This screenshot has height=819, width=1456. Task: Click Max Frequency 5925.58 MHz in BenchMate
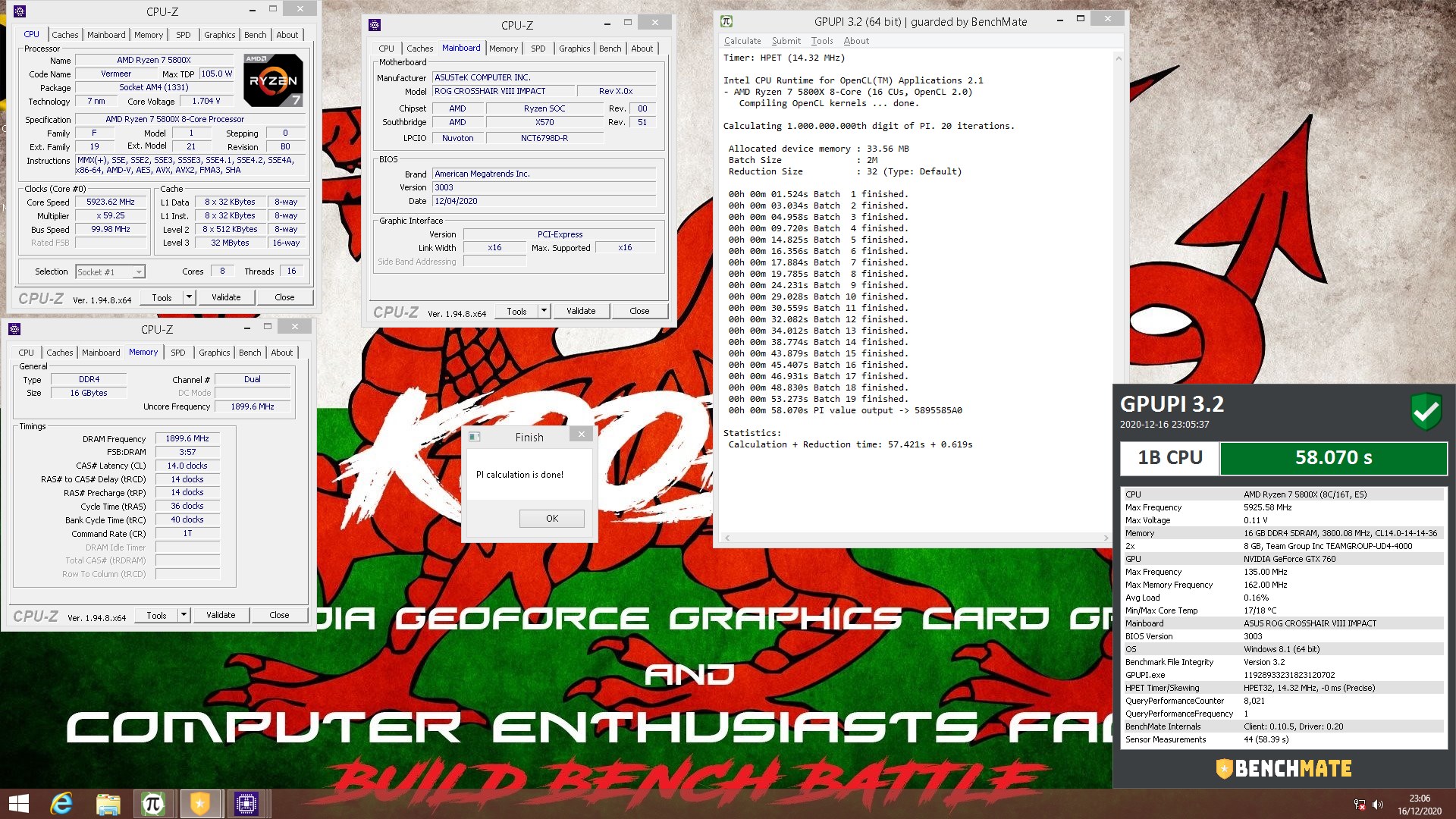pos(1284,507)
